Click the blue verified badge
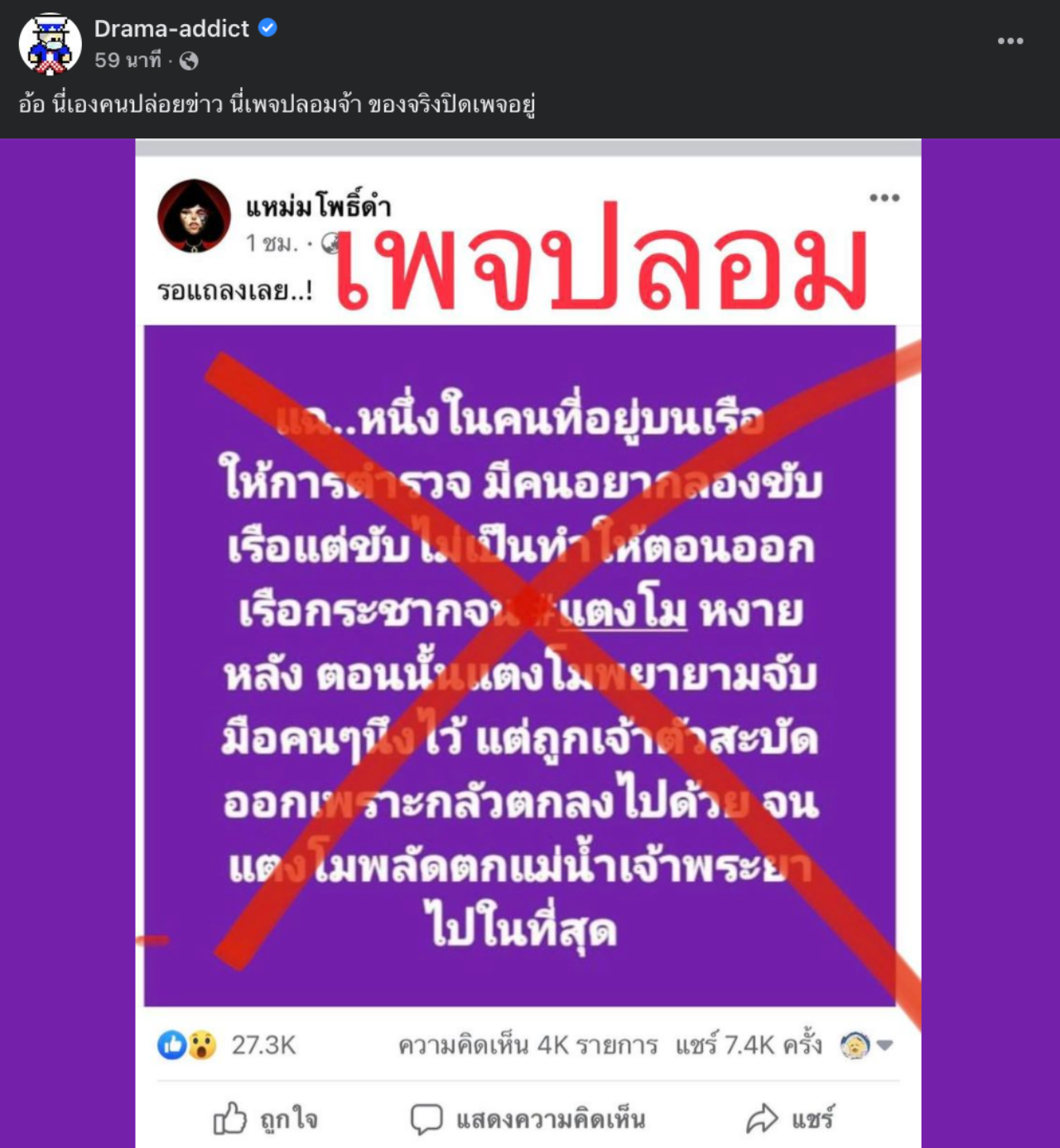This screenshot has height=1148, width=1060. coord(267,28)
